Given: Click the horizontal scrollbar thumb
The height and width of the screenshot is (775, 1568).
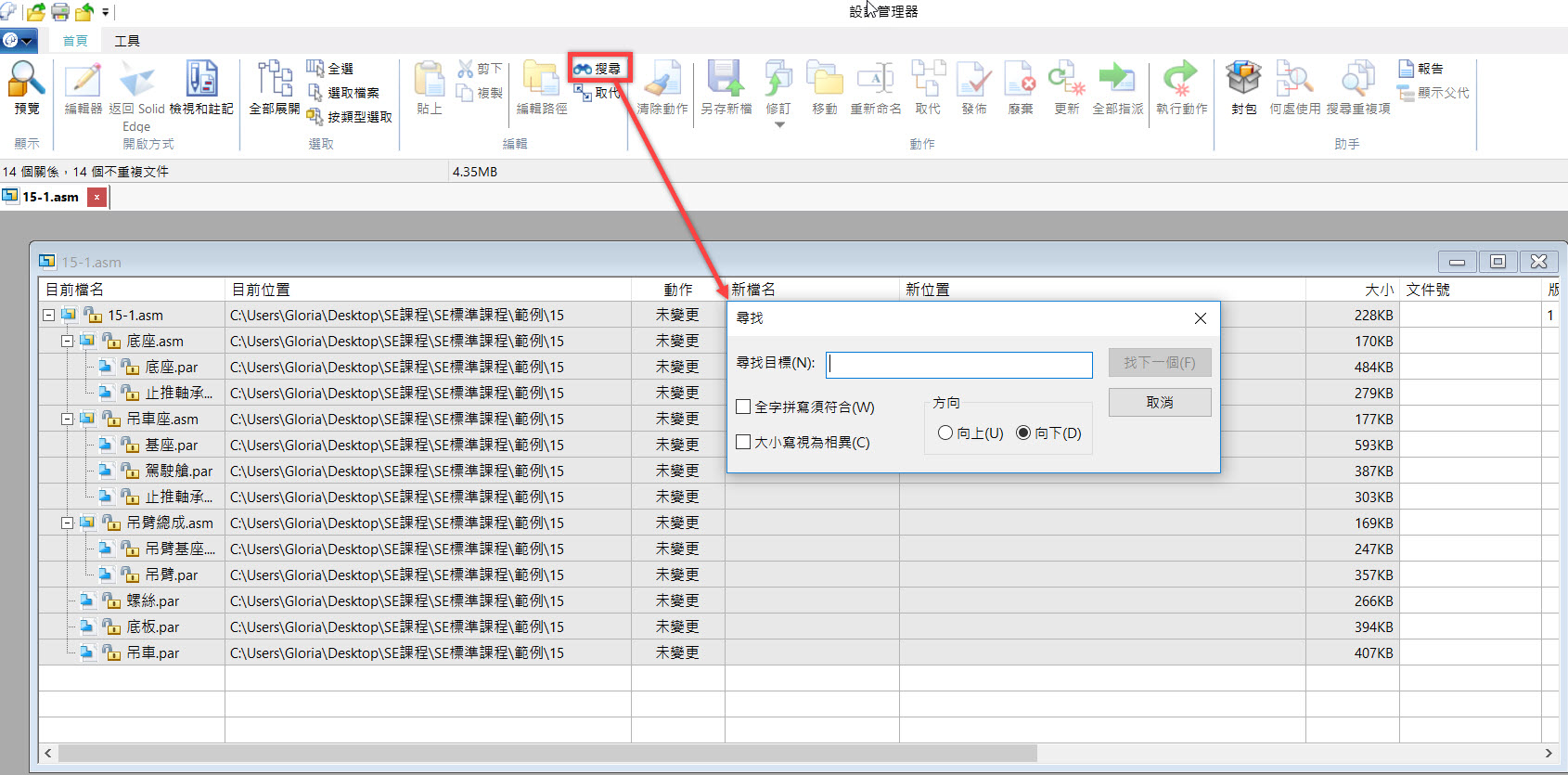Looking at the screenshot, I should (x=547, y=753).
